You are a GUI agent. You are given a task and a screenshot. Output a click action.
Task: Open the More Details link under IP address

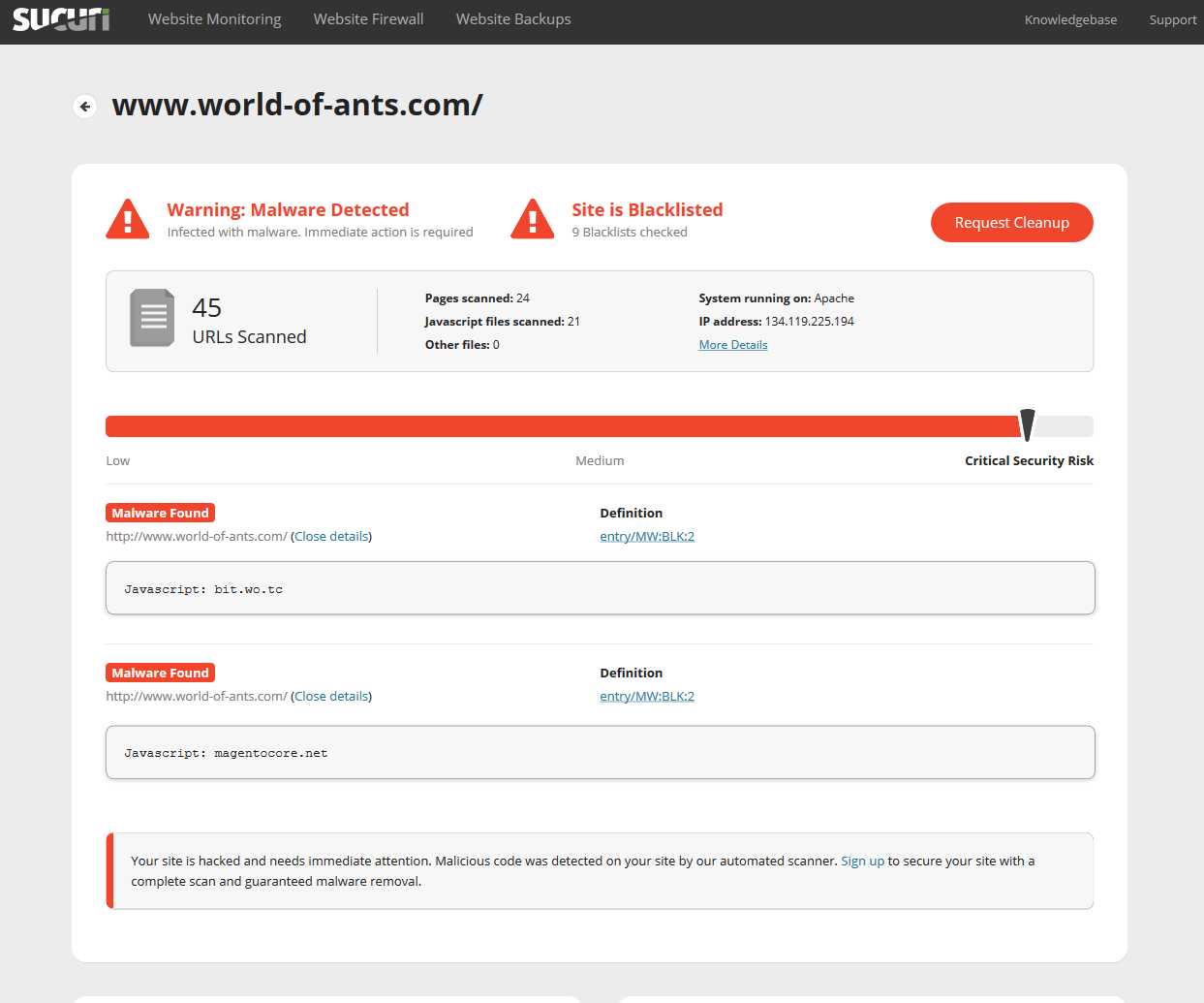click(733, 345)
